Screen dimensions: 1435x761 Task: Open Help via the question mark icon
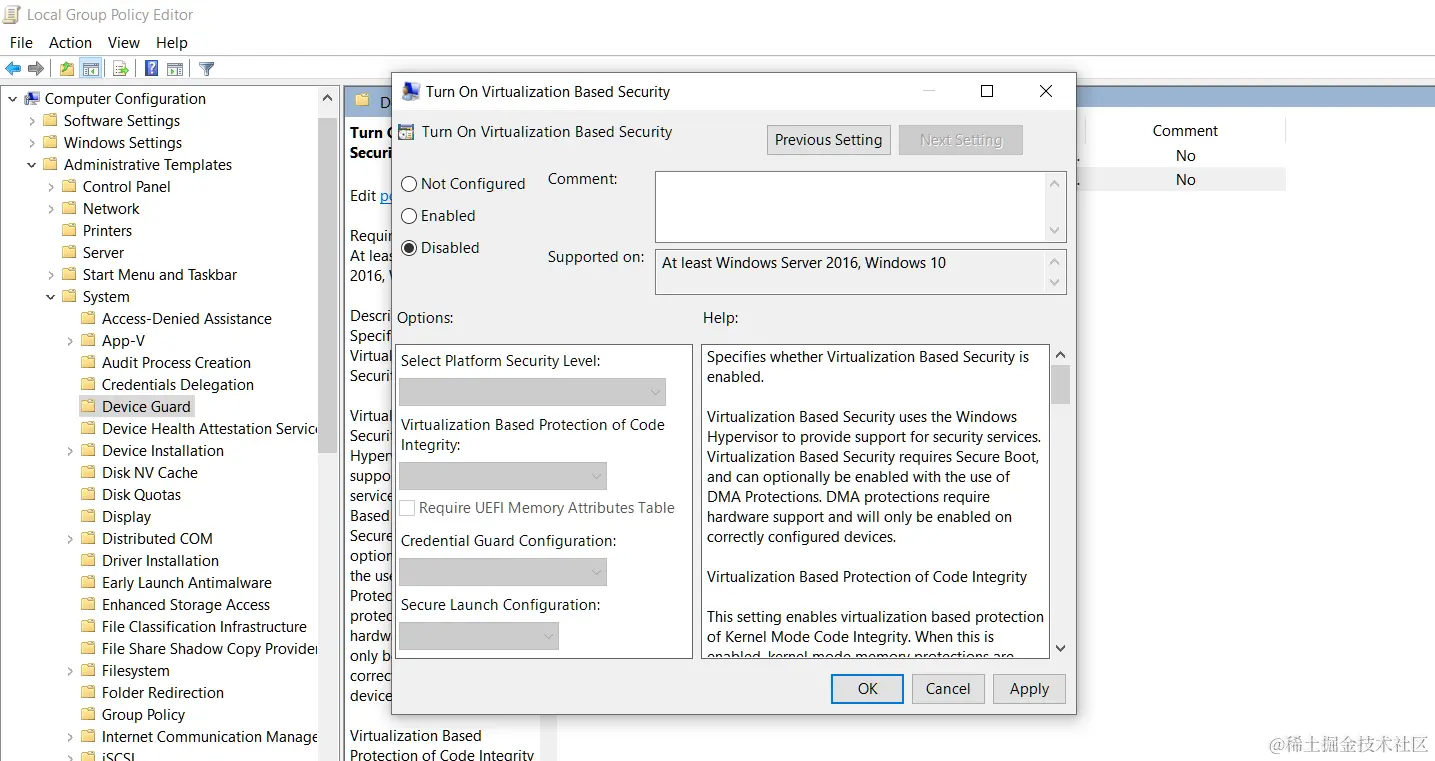coord(151,69)
